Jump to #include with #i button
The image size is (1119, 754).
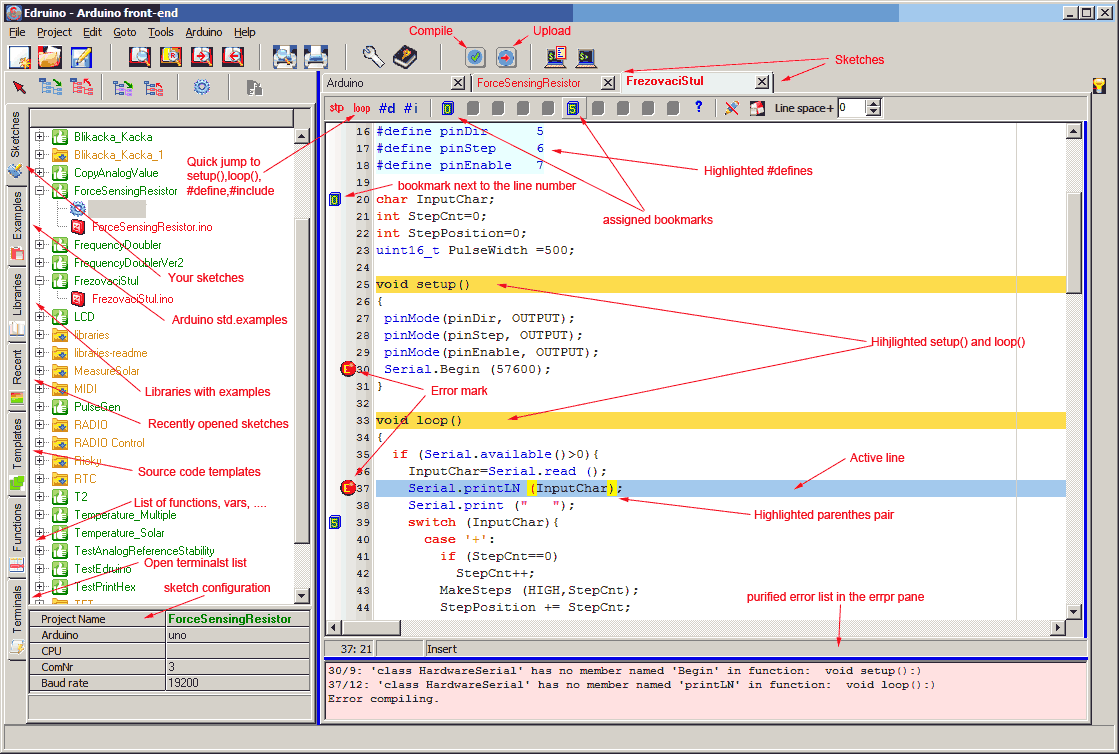point(411,108)
